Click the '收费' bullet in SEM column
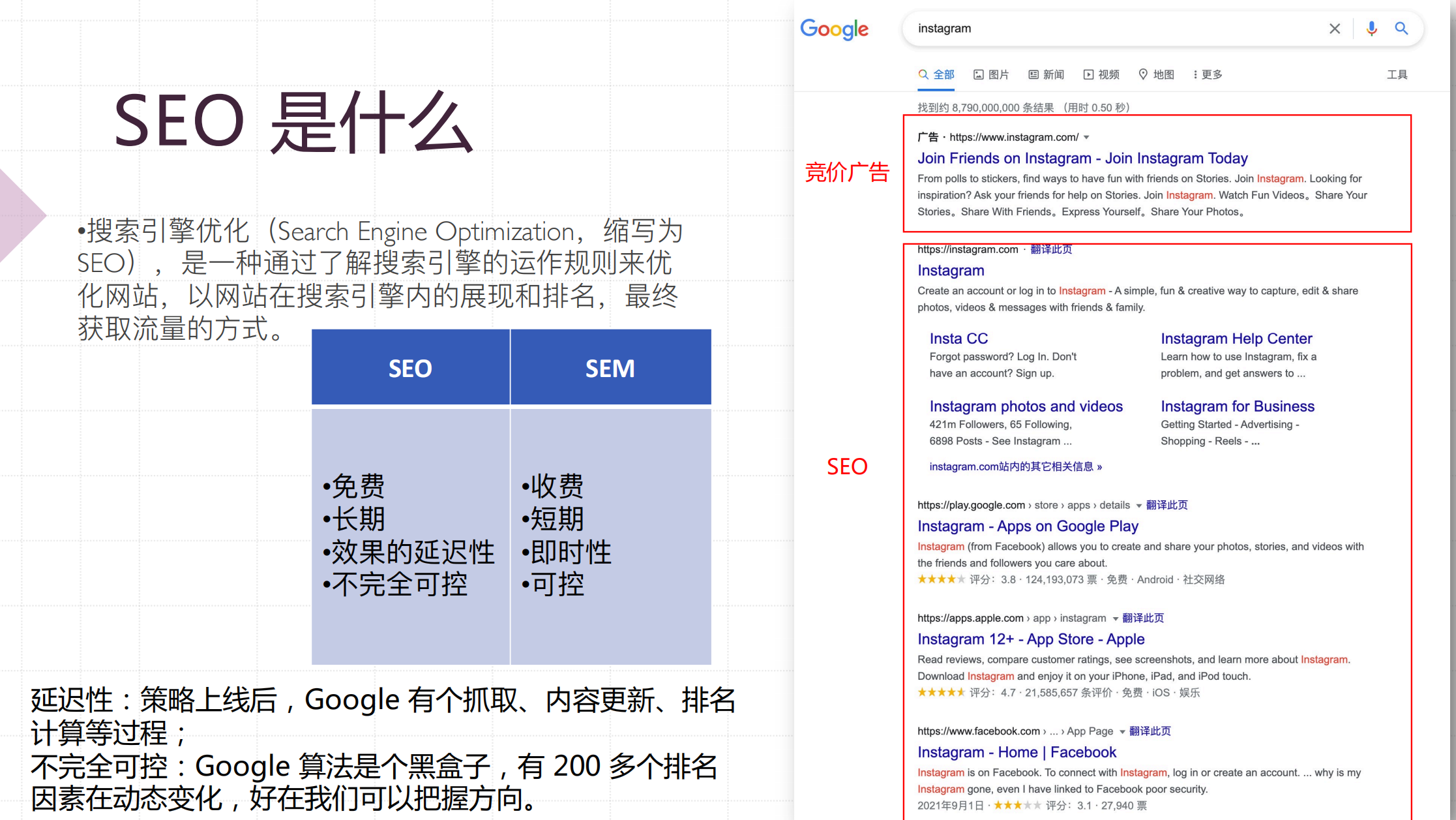 click(x=553, y=486)
